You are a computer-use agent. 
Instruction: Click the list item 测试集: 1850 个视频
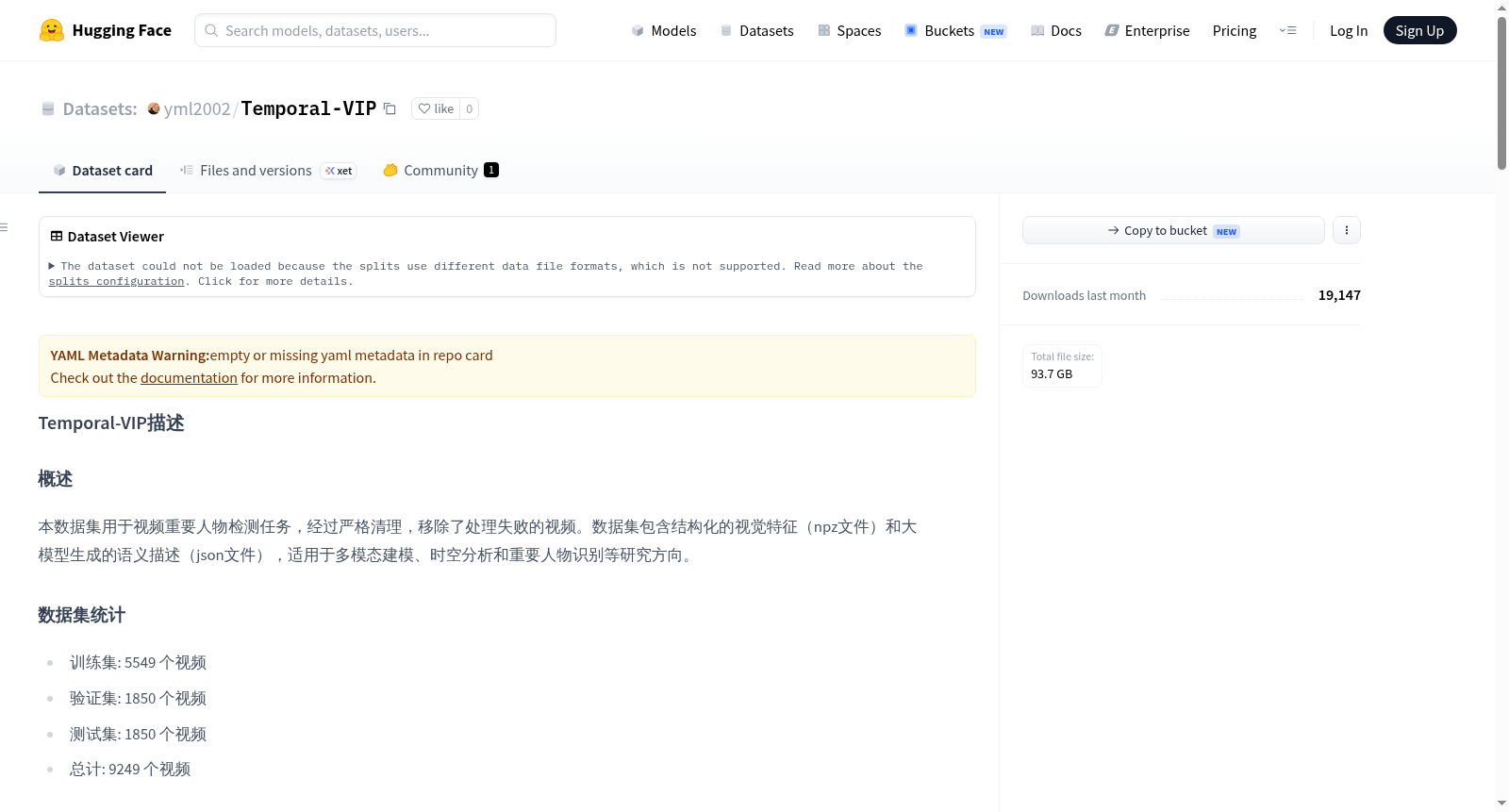[x=138, y=734]
